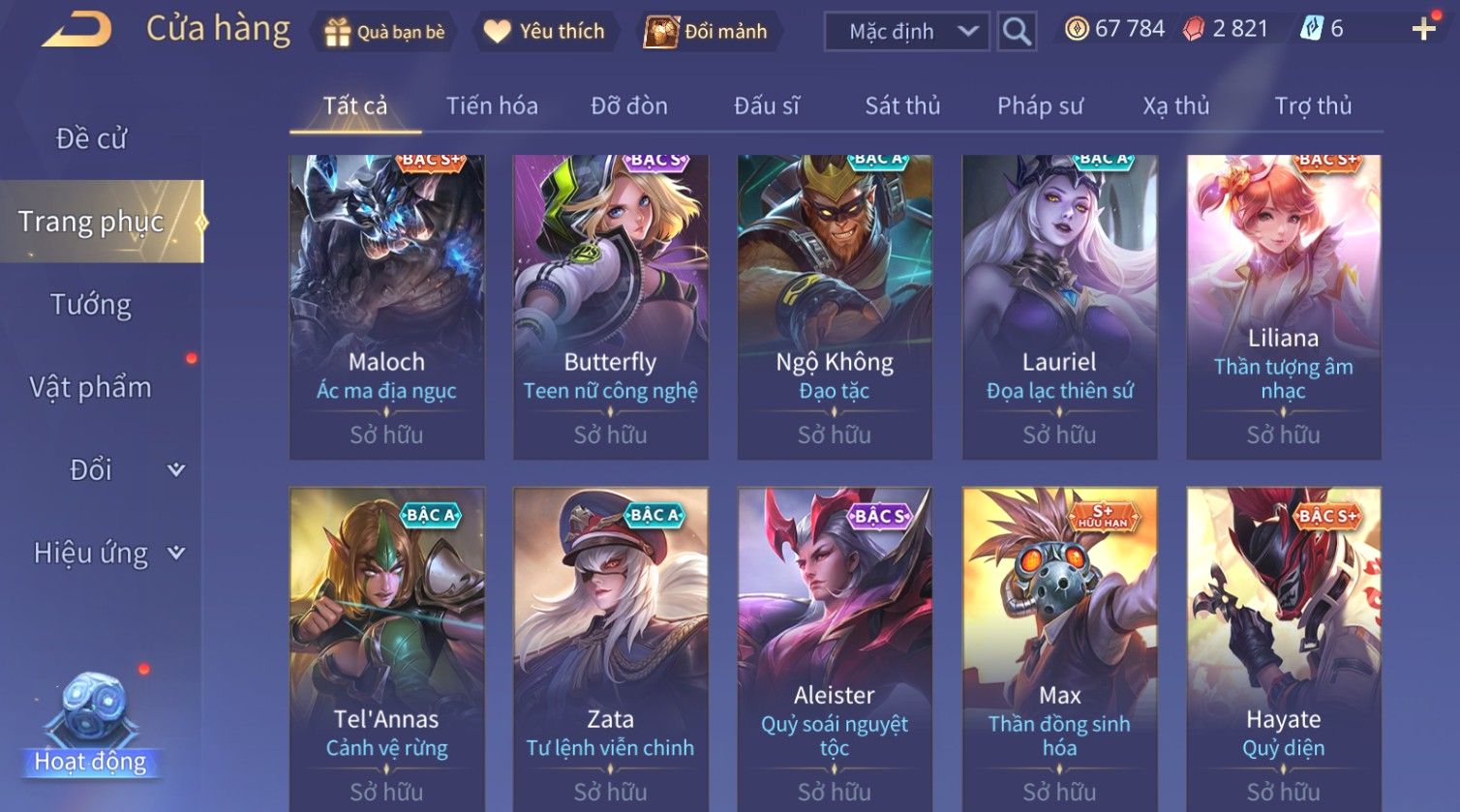Image resolution: width=1460 pixels, height=812 pixels.
Task: Open the search magnifier icon
Action: click(1017, 32)
